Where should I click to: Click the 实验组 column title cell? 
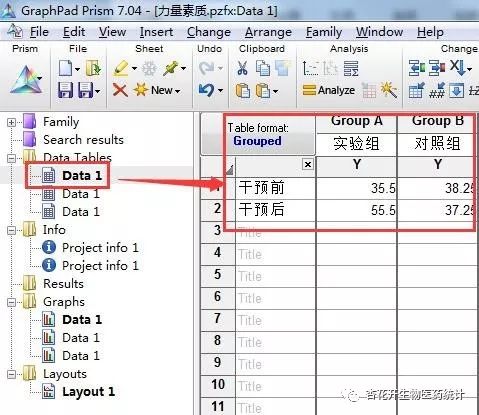(x=356, y=144)
